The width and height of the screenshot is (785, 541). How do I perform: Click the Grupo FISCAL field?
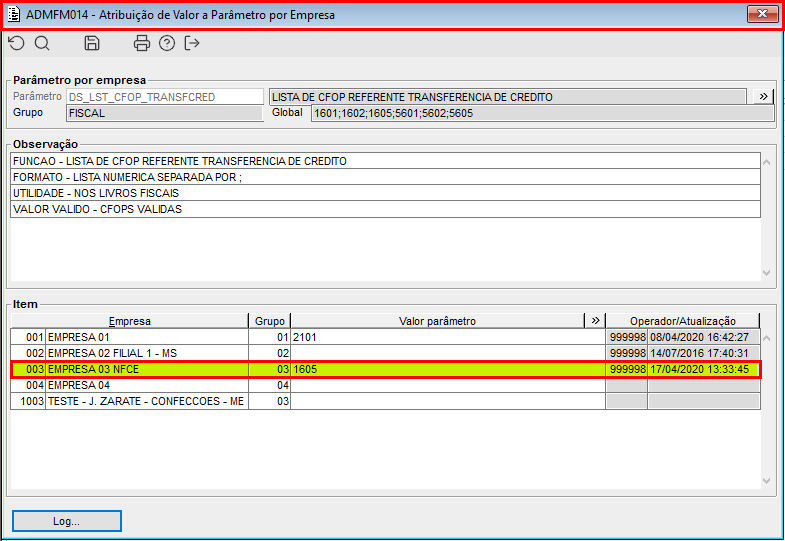point(165,113)
